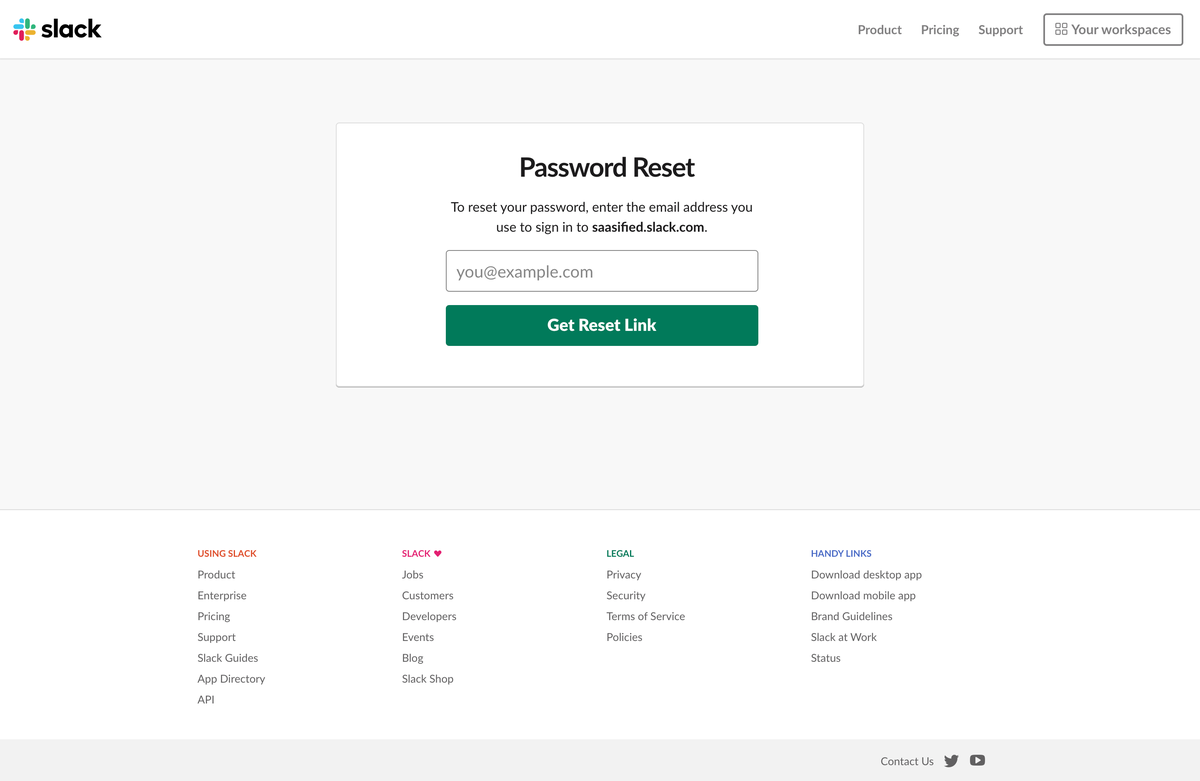Viewport: 1200px width, 781px height.
Task: View Terms of Service link
Action: tap(646, 616)
